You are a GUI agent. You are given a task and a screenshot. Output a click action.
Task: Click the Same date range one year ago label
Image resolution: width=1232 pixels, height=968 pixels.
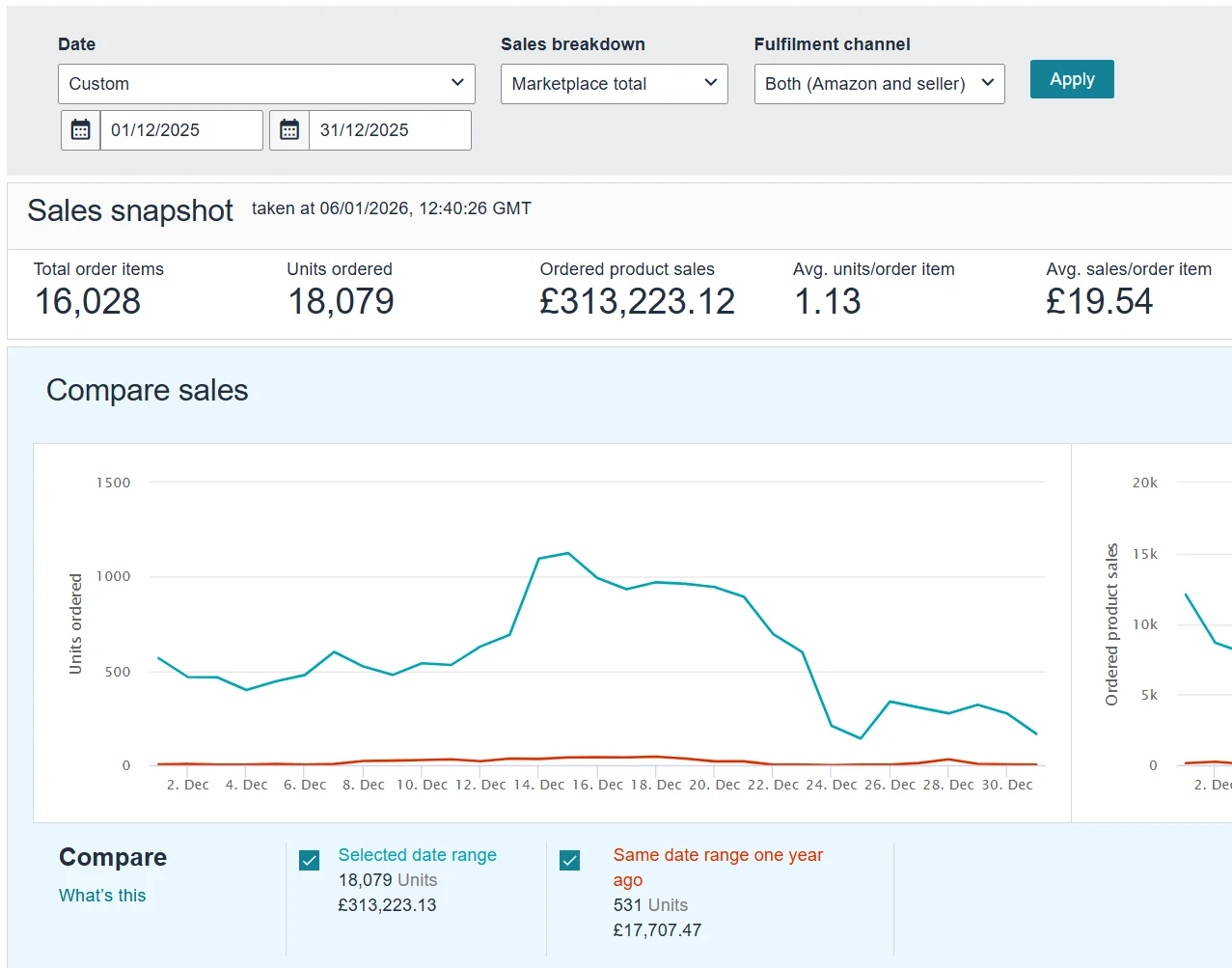[x=719, y=868]
